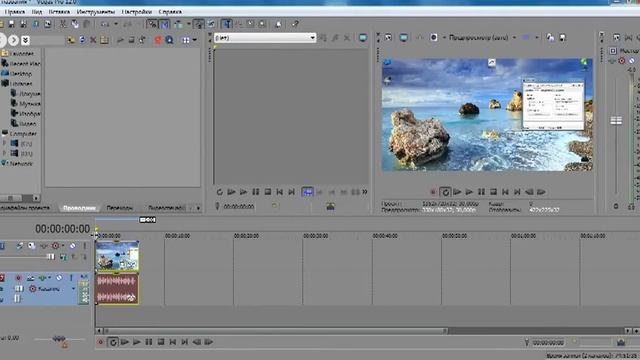The height and width of the screenshot is (360, 640).
Task: Select the Envelope Edit tool
Action: [238, 24]
